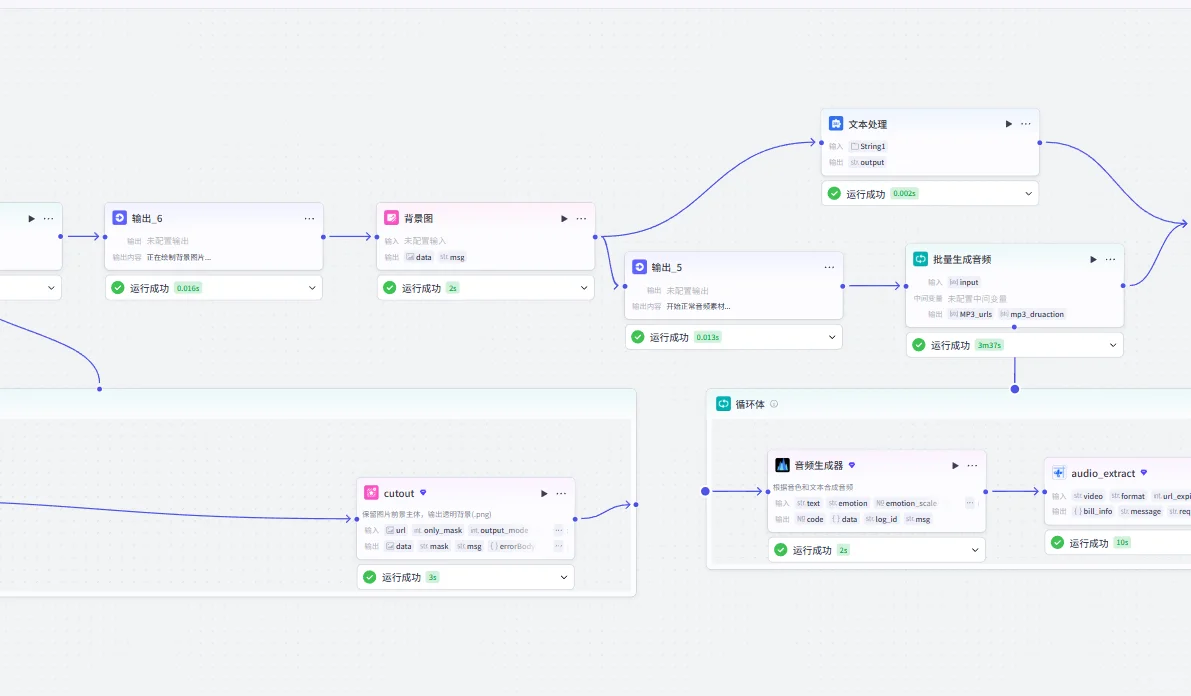Click the badge icon next to audio_extract
This screenshot has height=696, width=1191.
click(1144, 473)
